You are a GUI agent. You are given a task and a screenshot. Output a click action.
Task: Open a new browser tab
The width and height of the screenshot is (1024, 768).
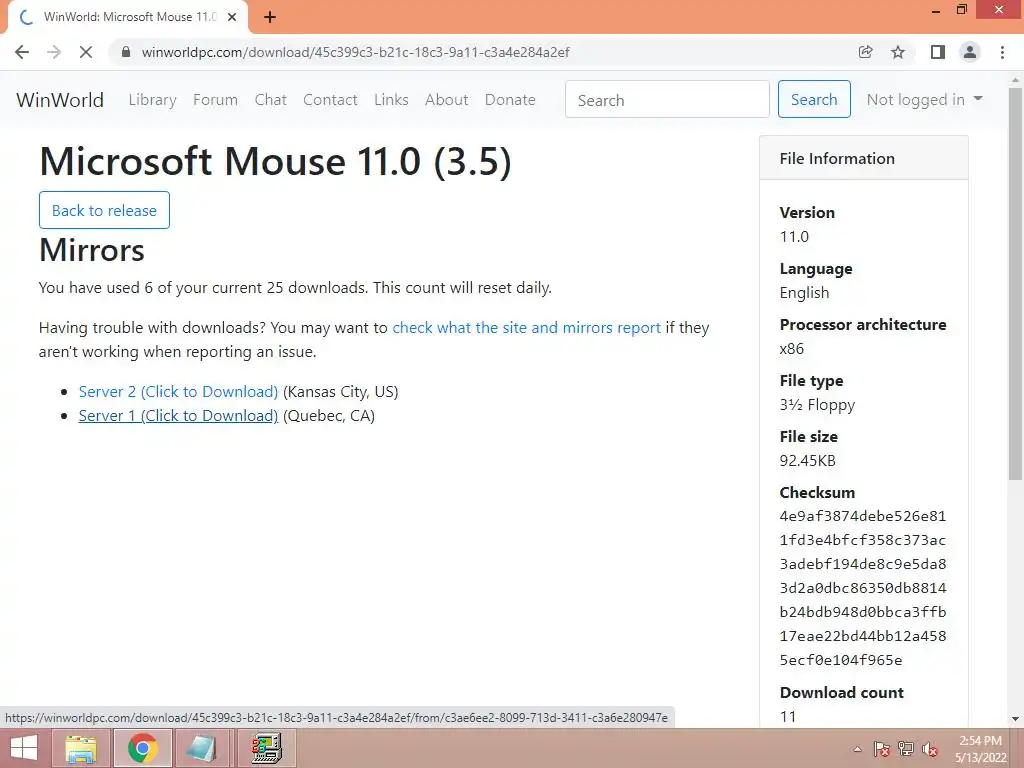[270, 17]
